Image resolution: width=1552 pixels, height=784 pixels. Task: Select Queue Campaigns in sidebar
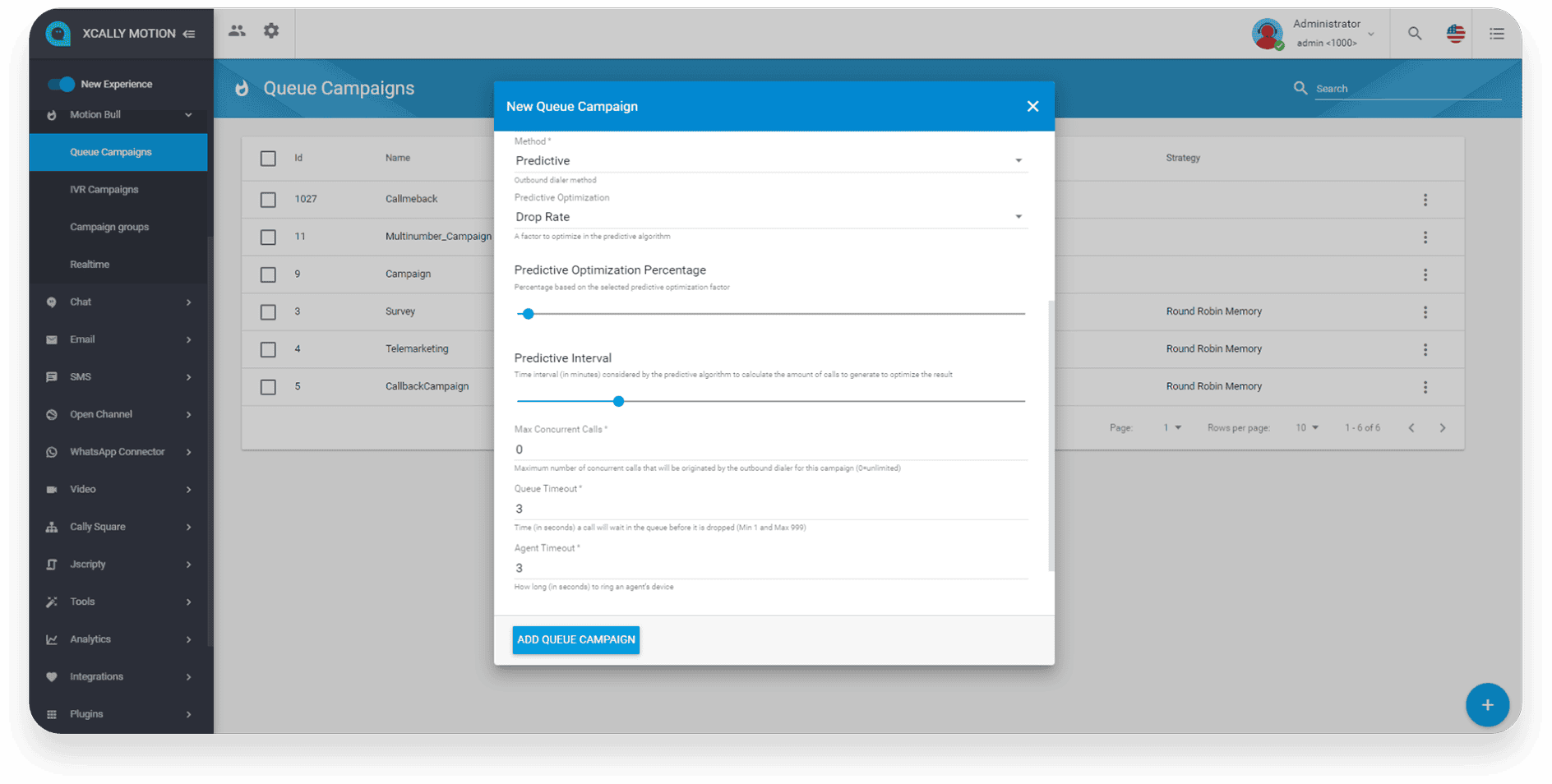118,153
